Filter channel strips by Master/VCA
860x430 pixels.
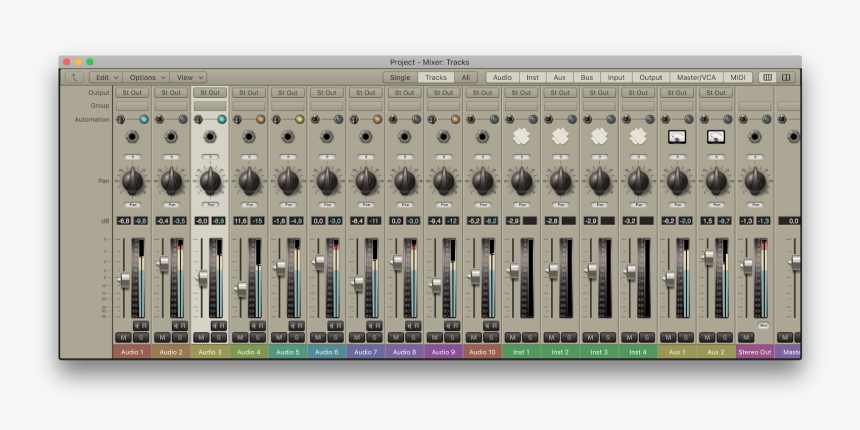click(x=697, y=77)
